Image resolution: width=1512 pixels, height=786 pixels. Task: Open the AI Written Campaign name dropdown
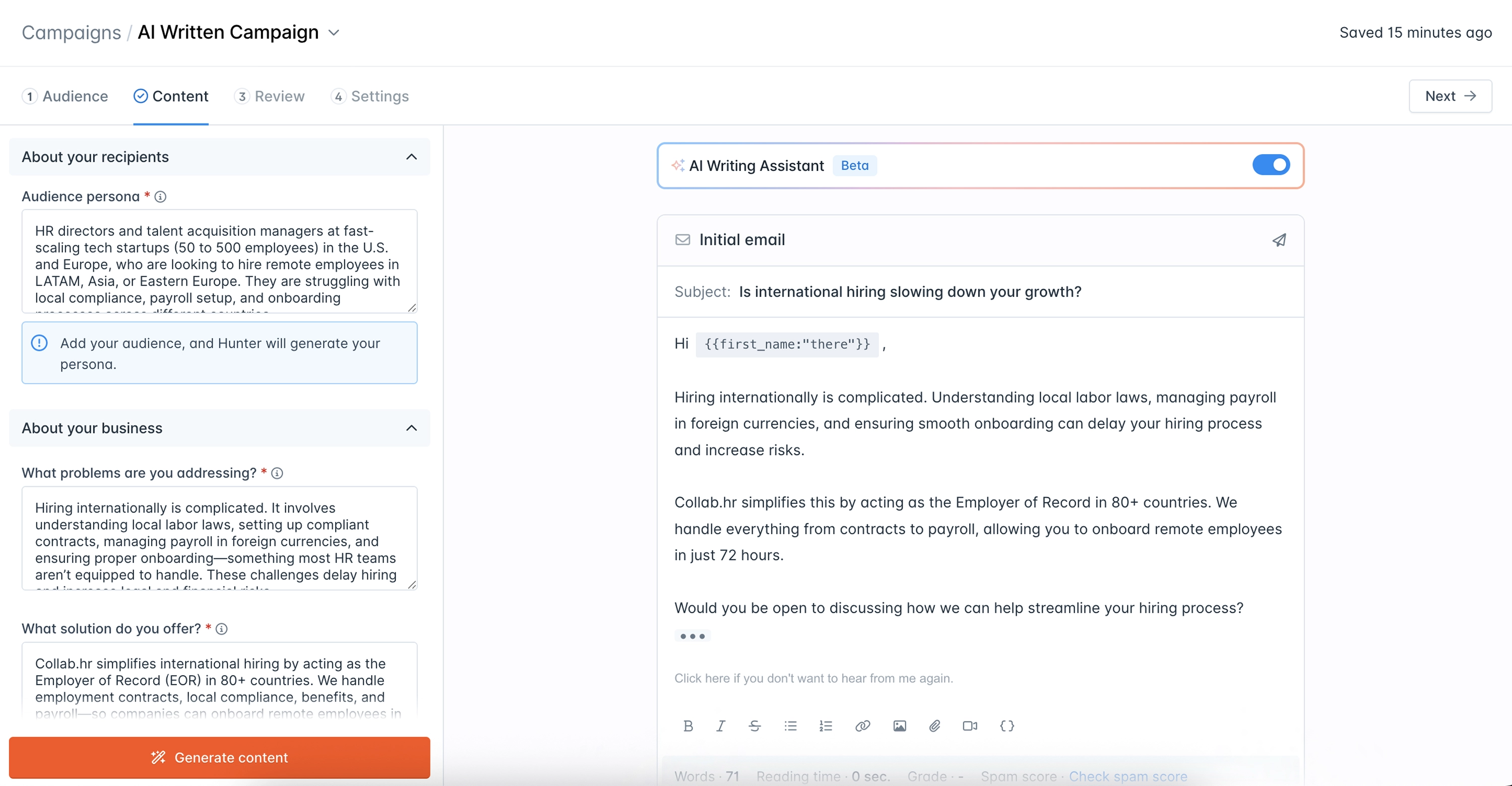(333, 33)
